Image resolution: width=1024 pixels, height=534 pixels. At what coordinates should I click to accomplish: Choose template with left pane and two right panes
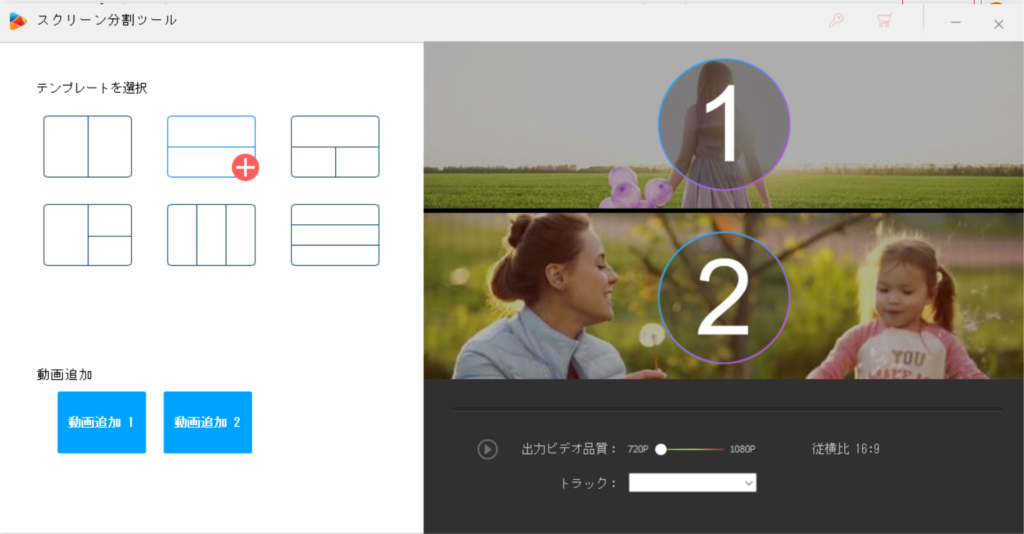coord(87,235)
